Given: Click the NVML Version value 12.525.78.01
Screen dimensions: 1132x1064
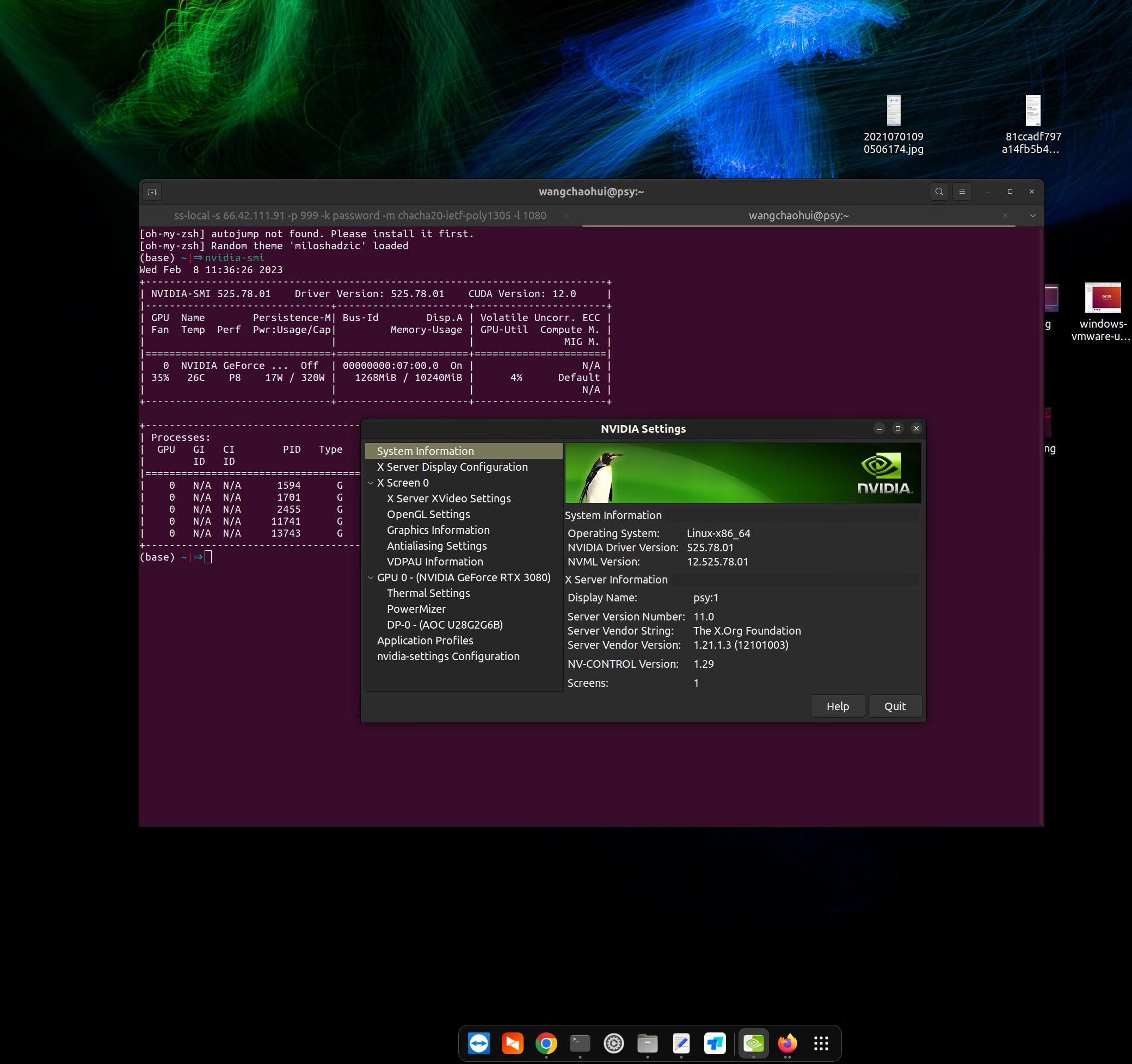Looking at the screenshot, I should 717,562.
